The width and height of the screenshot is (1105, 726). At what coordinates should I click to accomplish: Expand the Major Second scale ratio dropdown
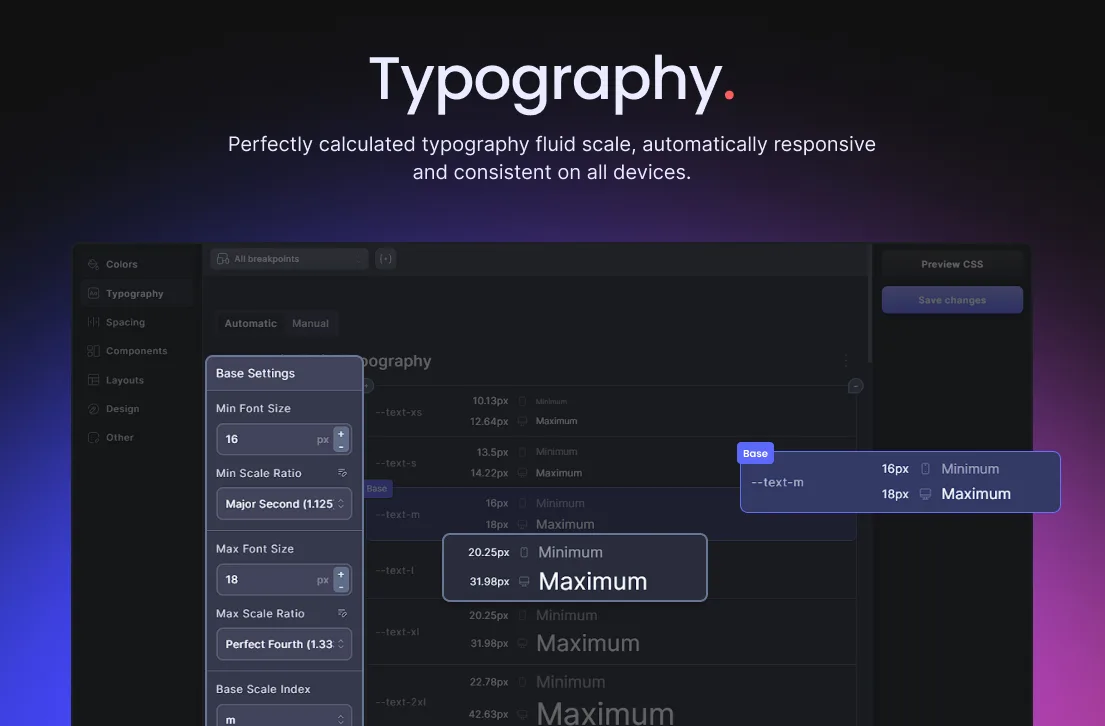click(x=284, y=504)
